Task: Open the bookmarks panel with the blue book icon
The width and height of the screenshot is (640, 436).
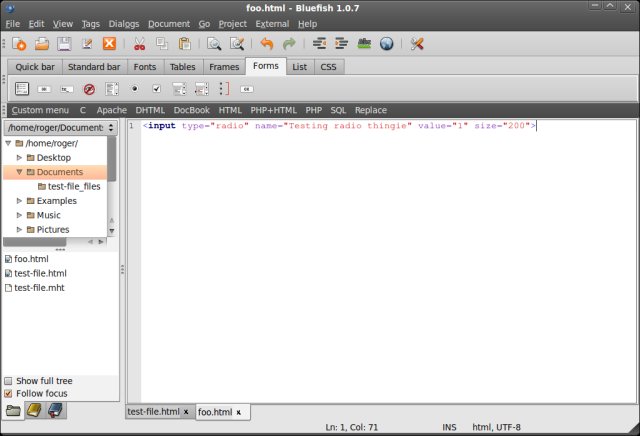Action: coord(55,411)
